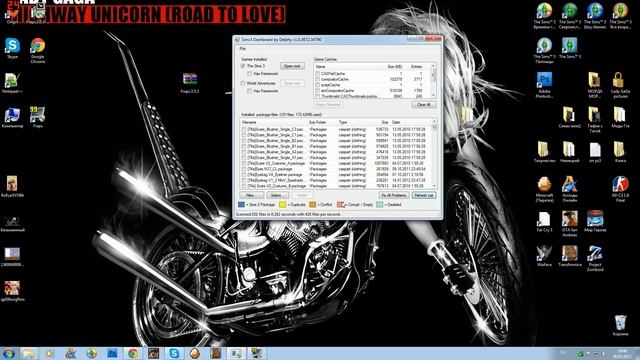Toggle Has Framework checkbox under The Sims 3
640x360 pixels.
pos(249,74)
